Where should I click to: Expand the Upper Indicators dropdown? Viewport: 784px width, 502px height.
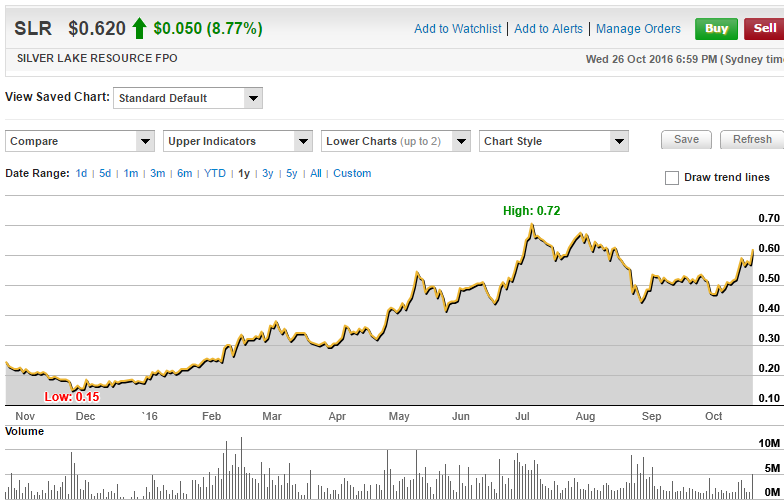coord(238,141)
